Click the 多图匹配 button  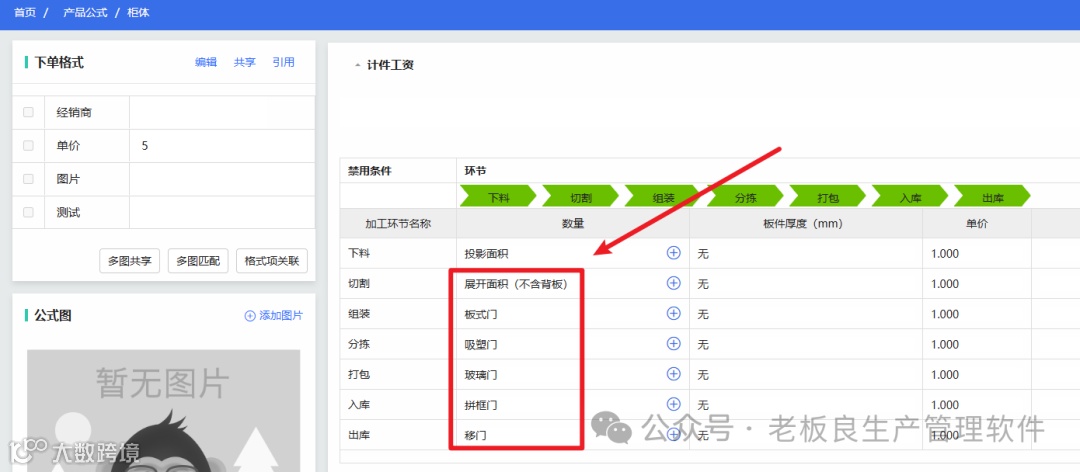tap(198, 261)
